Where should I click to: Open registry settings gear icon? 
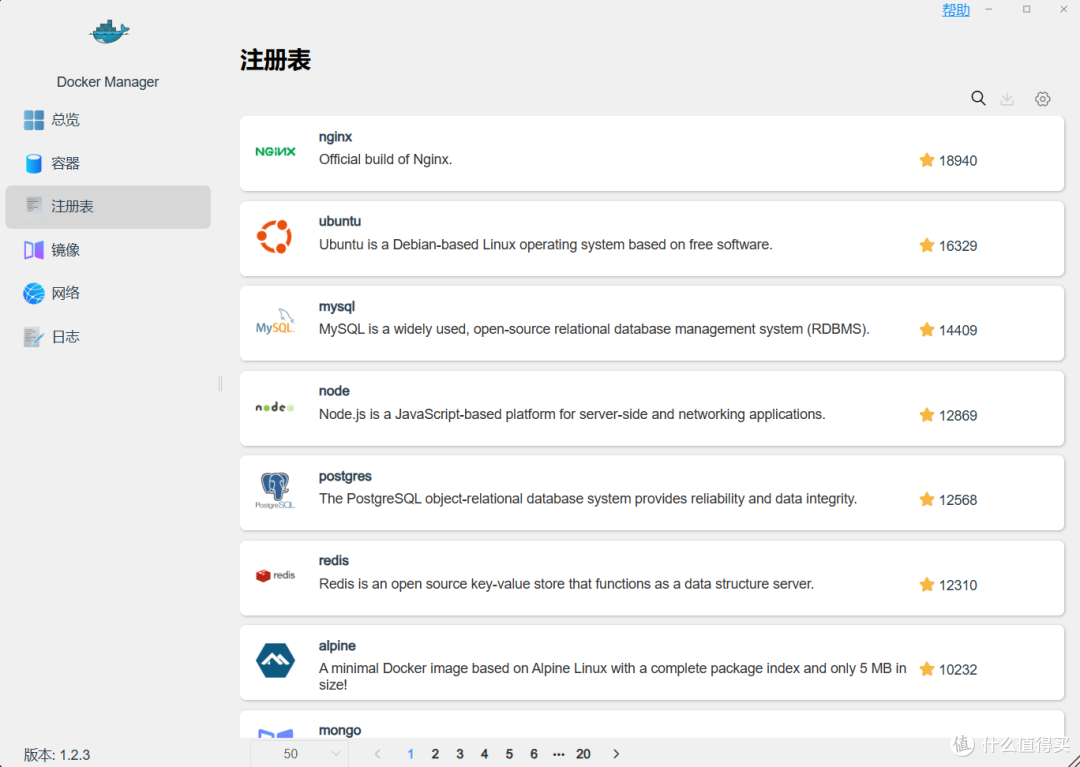click(x=1043, y=98)
